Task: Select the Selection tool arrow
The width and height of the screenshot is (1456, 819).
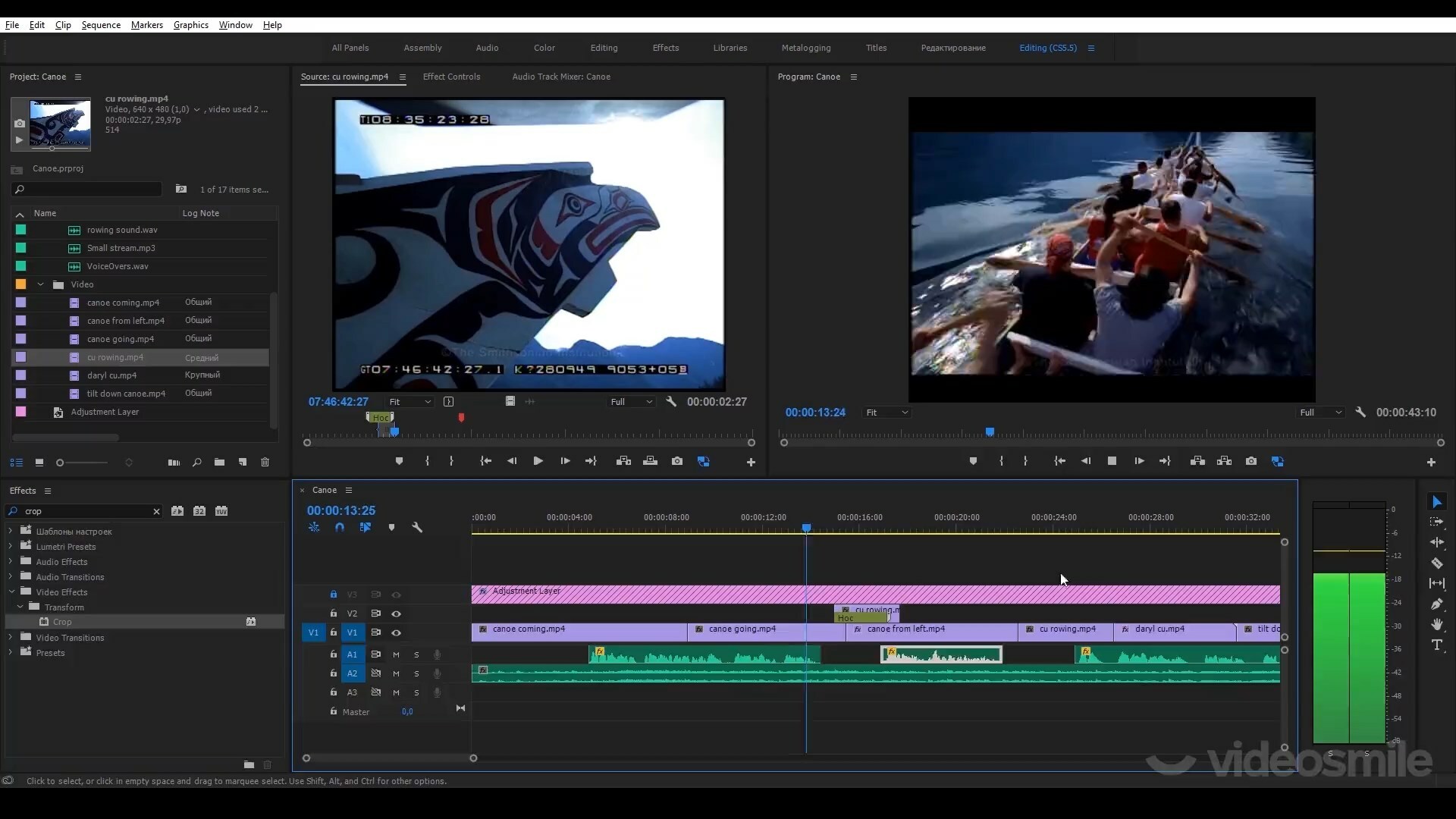Action: tap(1436, 502)
